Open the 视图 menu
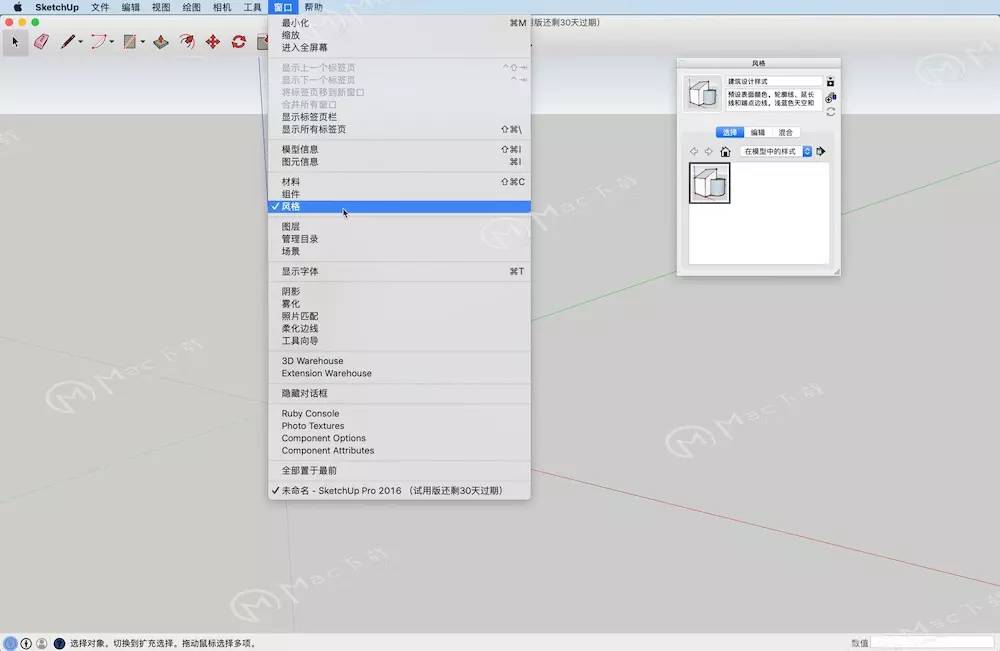Viewport: 1000px width, 651px height. coord(161,7)
